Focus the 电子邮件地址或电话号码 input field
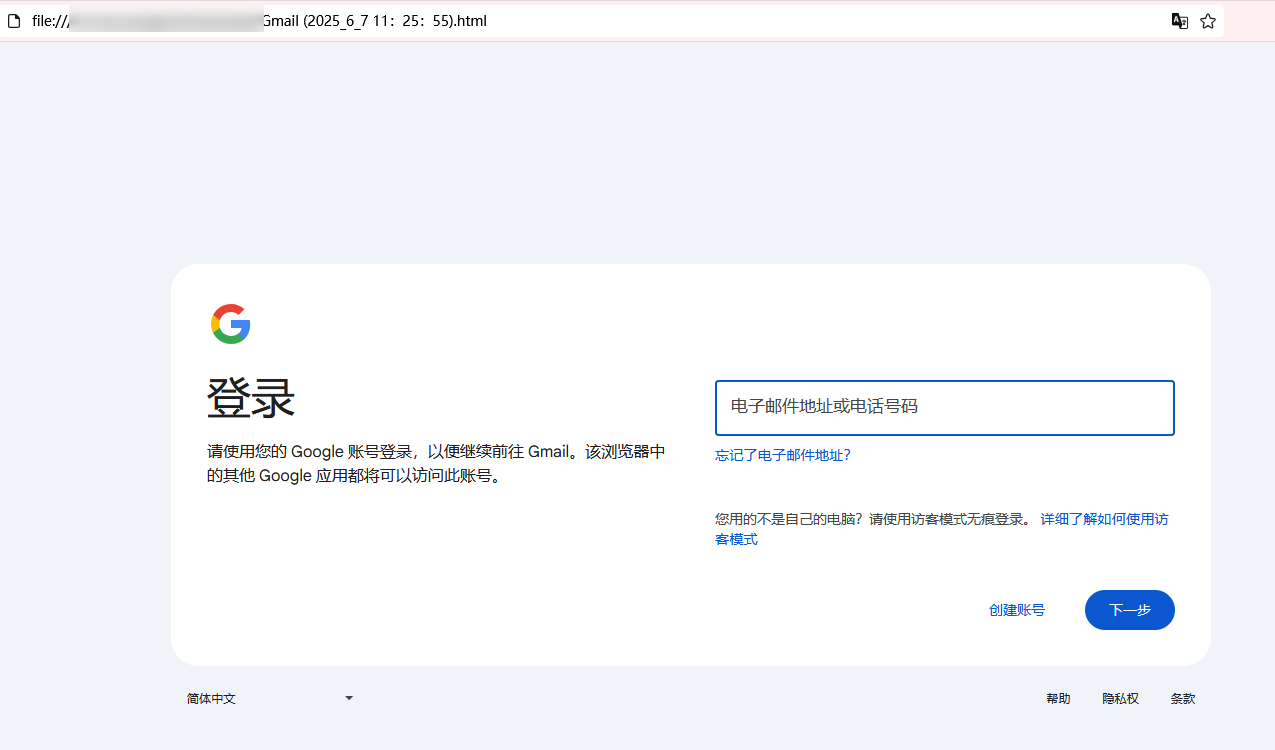The height and width of the screenshot is (750, 1275). [x=944, y=408]
